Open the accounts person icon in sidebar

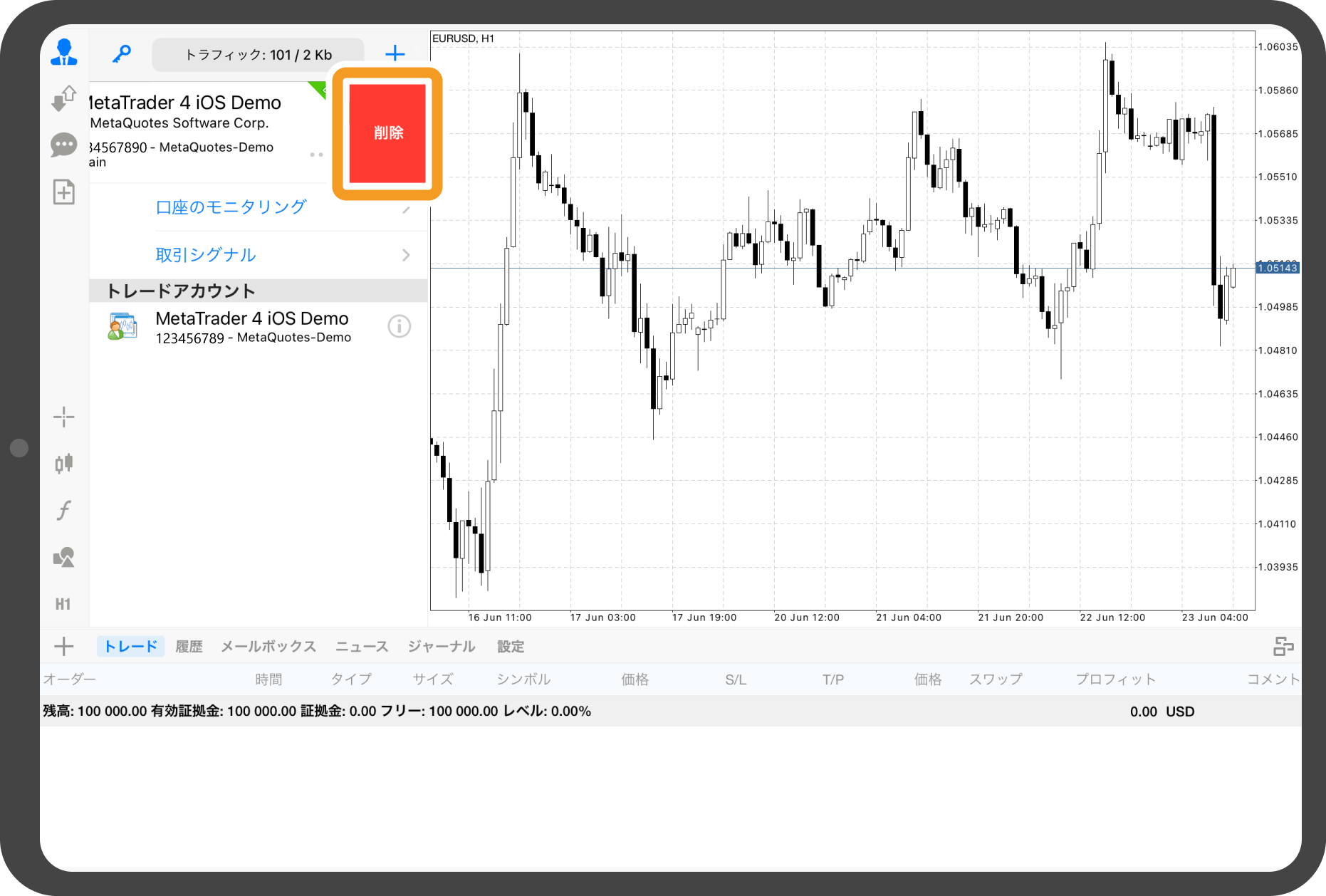pos(64,53)
